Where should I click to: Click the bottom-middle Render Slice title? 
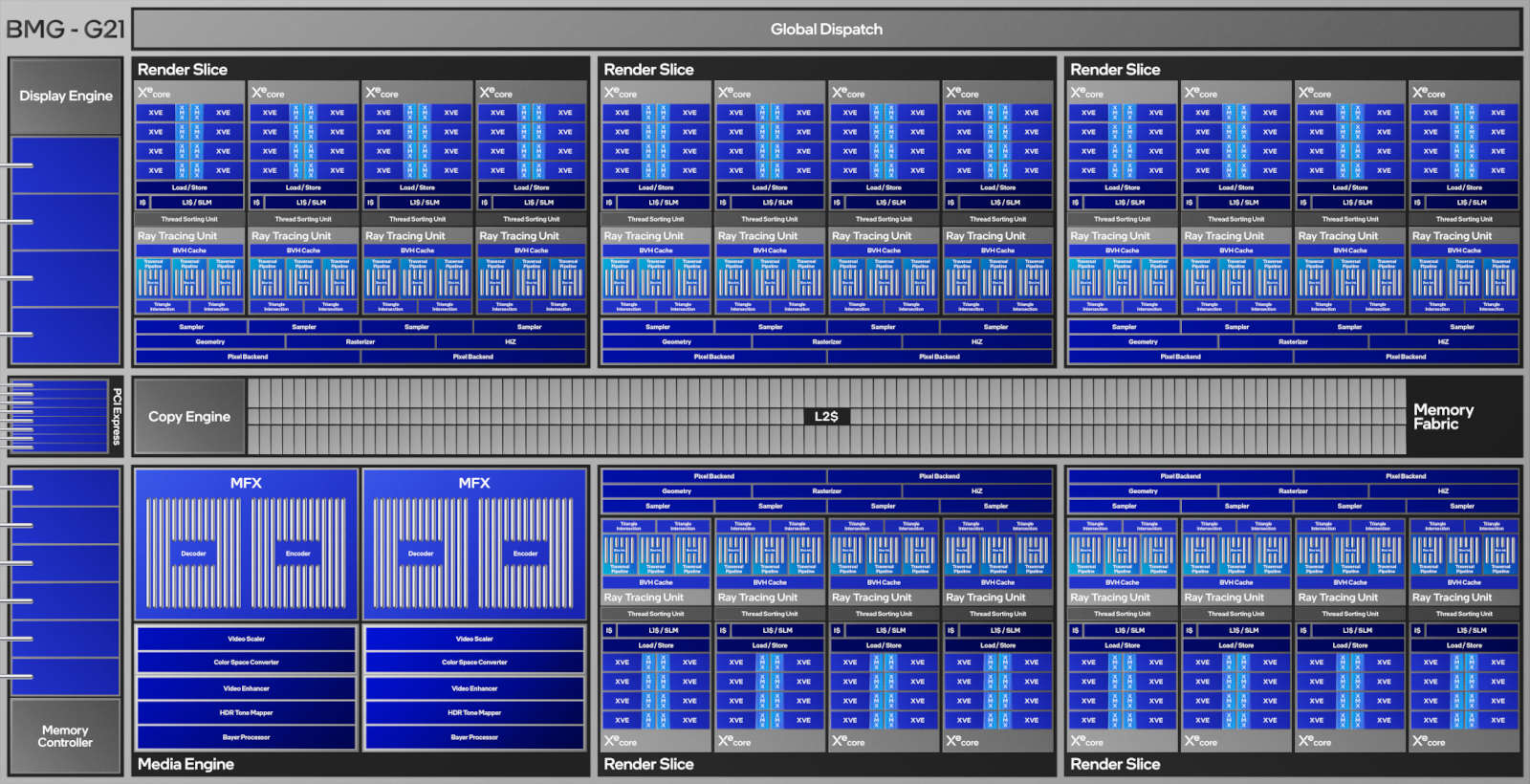(648, 764)
